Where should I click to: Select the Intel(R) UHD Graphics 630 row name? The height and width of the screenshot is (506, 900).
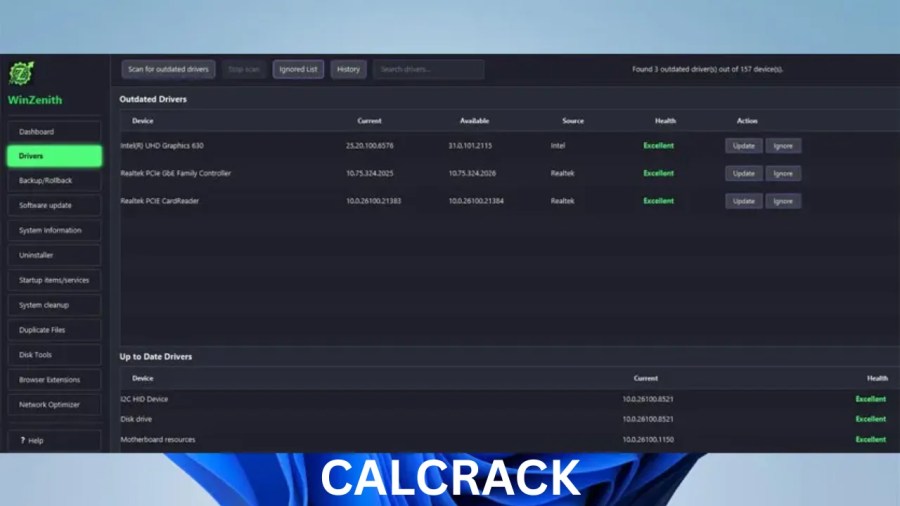click(x=162, y=146)
